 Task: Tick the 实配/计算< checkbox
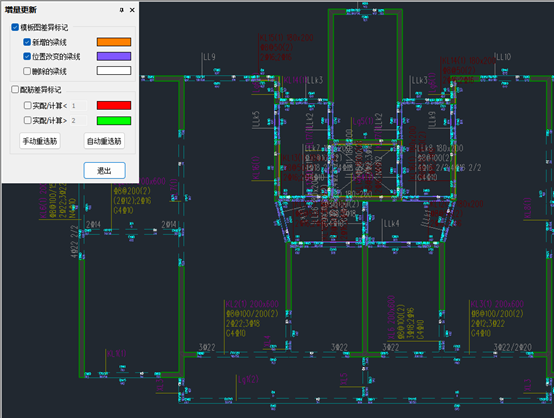[x=27, y=105]
